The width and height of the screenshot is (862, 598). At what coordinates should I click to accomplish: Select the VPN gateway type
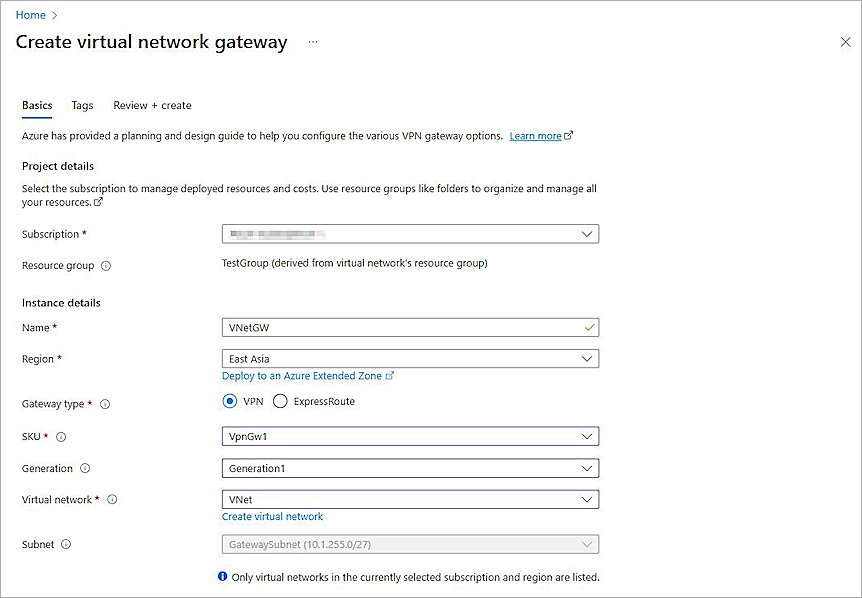[229, 403]
